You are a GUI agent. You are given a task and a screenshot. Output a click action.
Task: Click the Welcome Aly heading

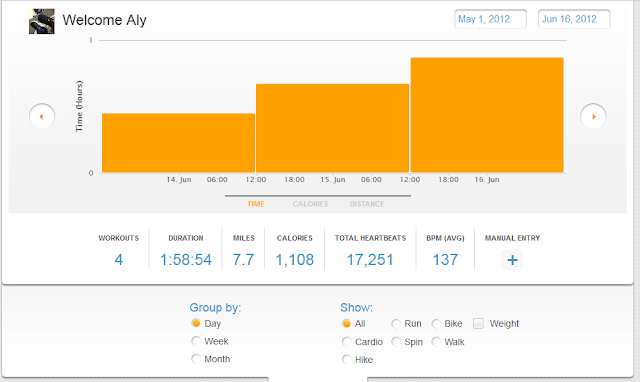[x=104, y=20]
